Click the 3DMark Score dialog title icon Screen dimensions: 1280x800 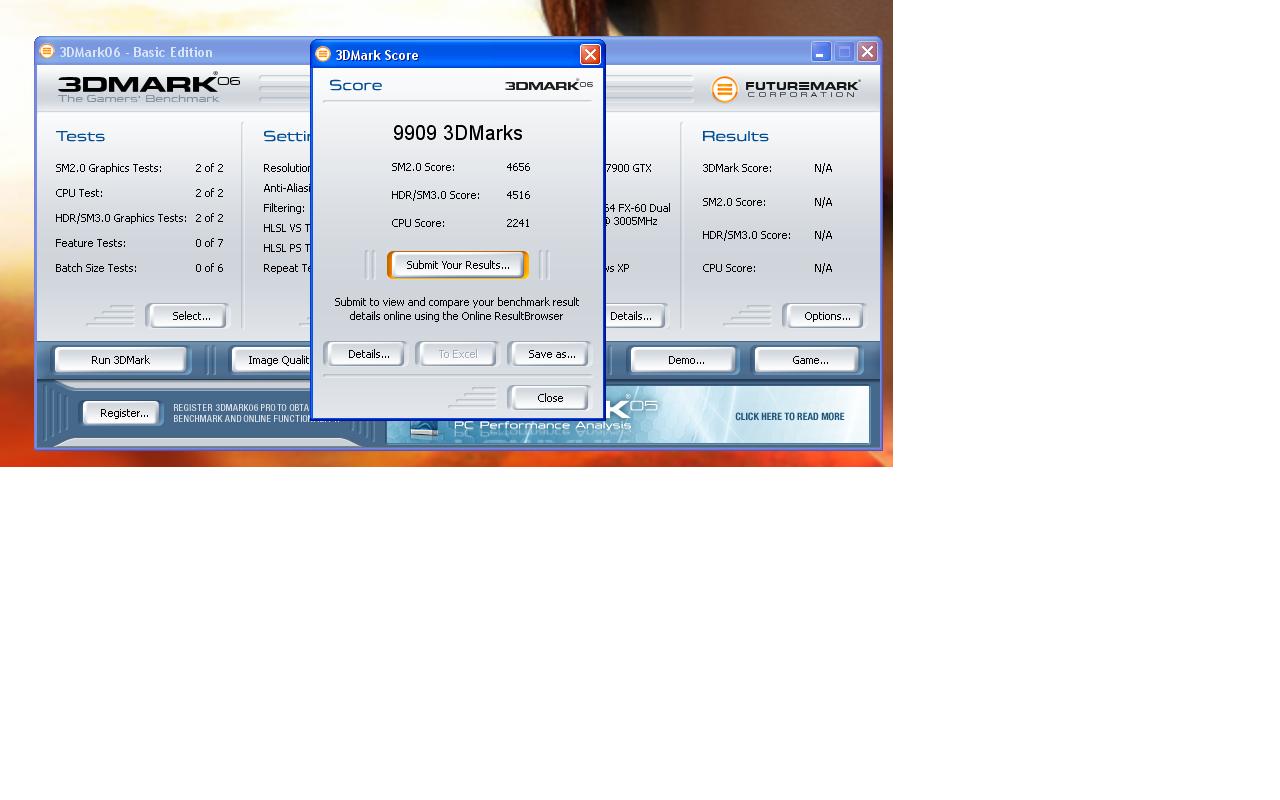pyautogui.click(x=323, y=55)
